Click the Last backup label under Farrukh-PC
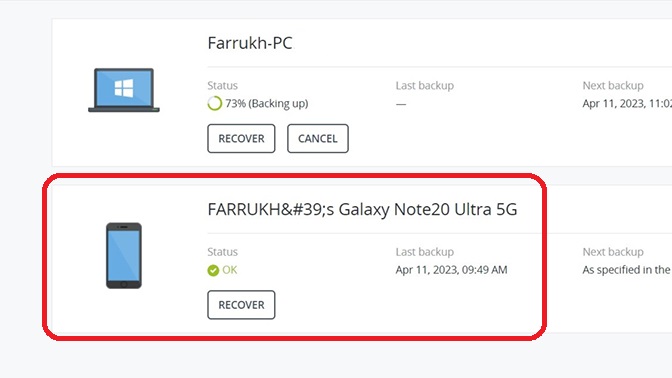Viewport: 672px width, 378px height. pos(425,86)
